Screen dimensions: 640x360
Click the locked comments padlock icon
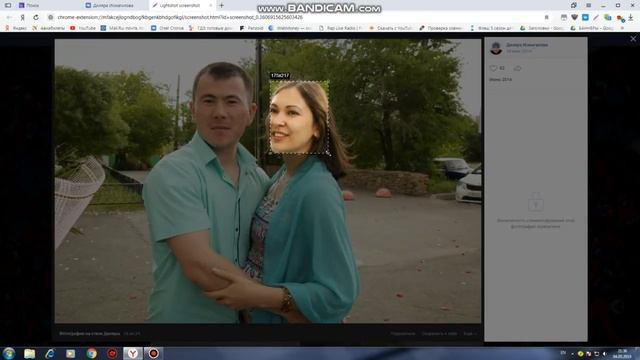pyautogui.click(x=536, y=202)
